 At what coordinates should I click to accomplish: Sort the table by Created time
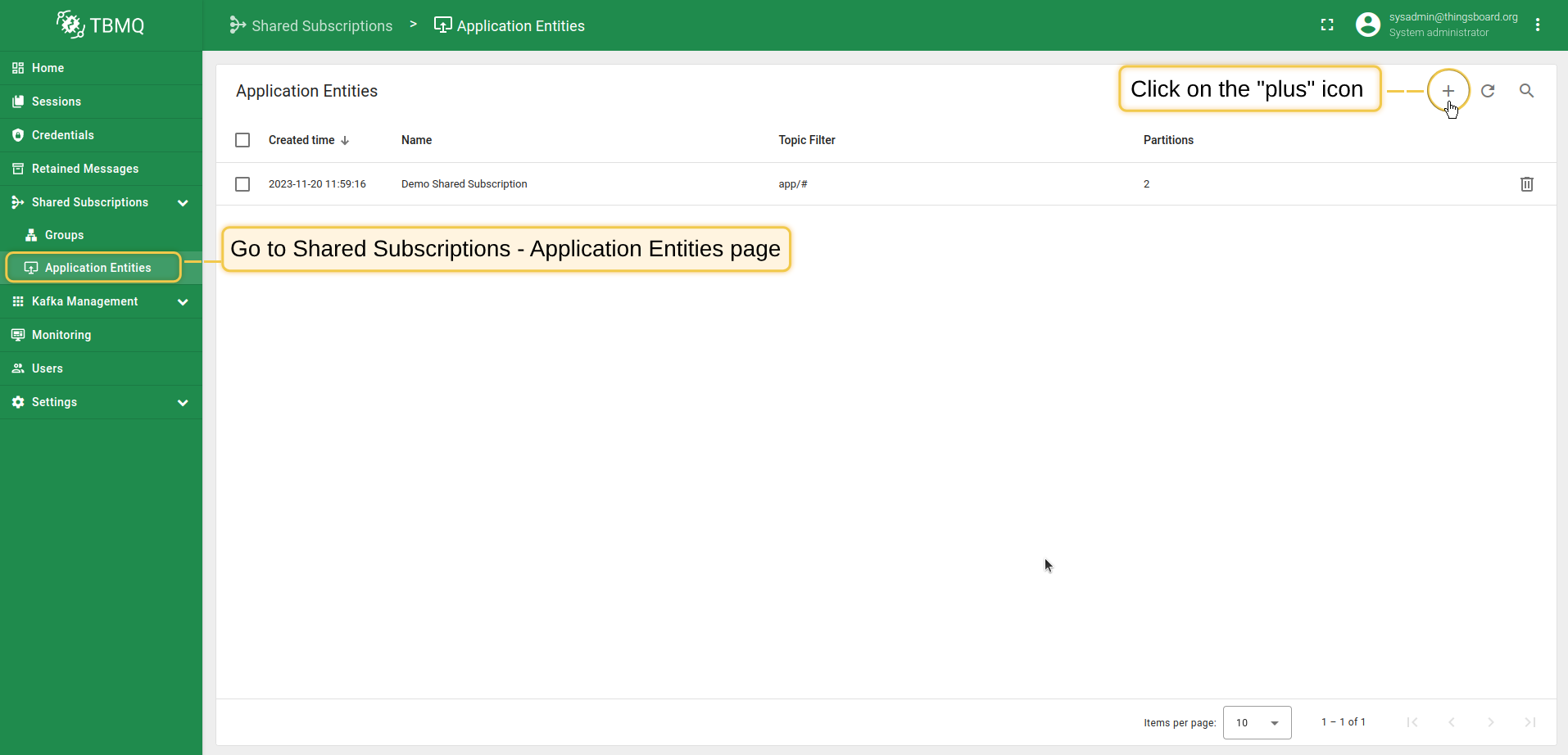(x=301, y=139)
